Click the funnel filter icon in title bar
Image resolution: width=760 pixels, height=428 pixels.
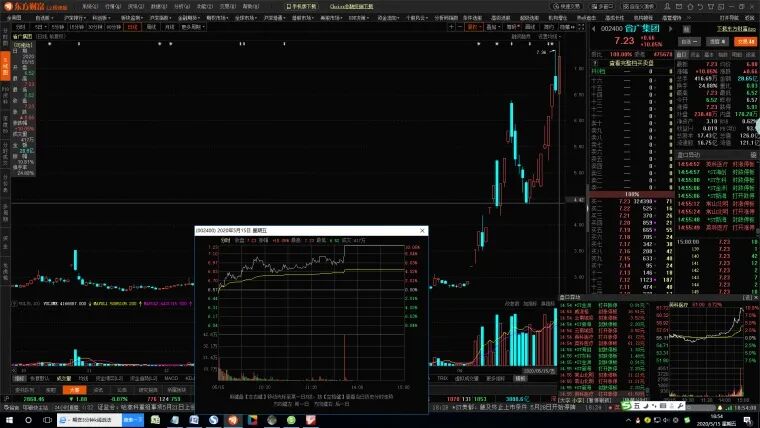[x=711, y=7]
